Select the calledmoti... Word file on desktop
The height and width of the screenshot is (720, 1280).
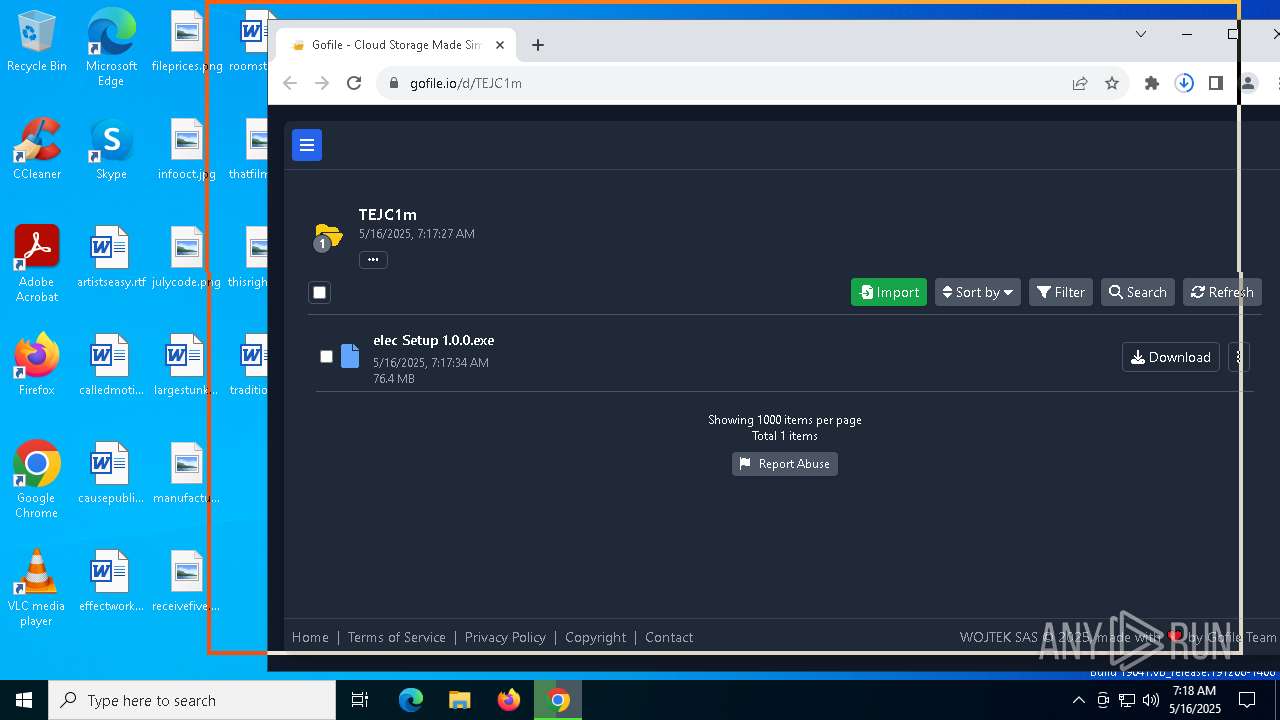[111, 365]
